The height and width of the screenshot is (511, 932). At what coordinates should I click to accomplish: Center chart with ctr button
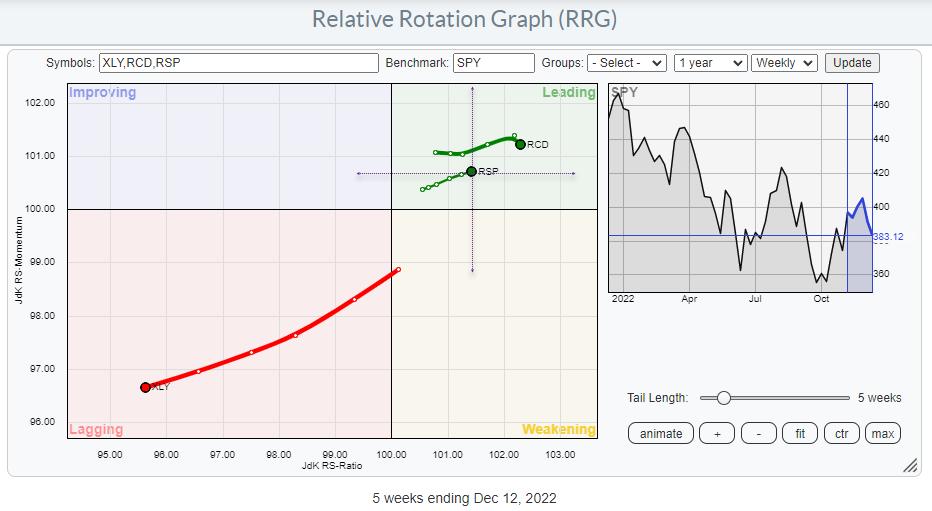pyautogui.click(x=842, y=433)
